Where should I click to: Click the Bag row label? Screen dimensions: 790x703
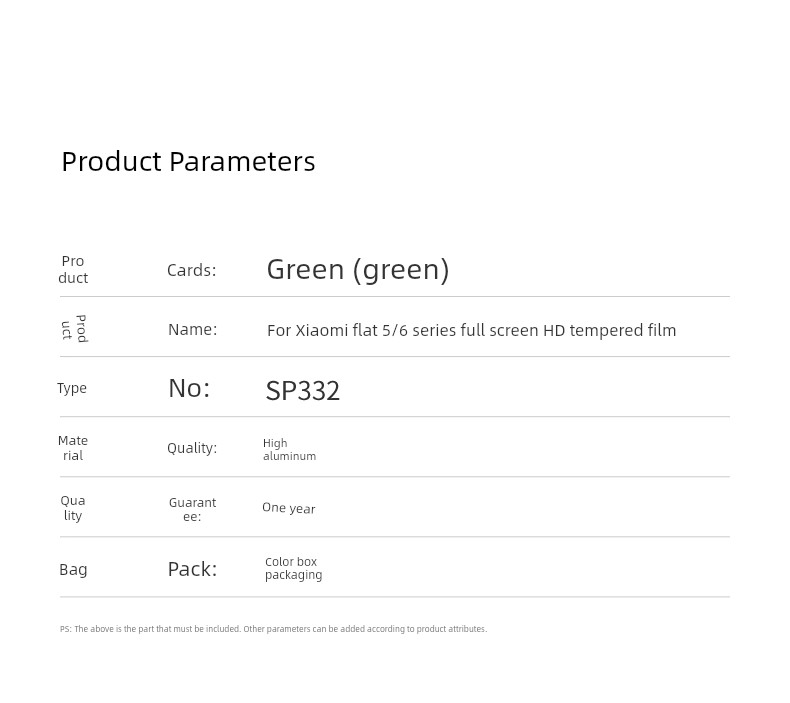pyautogui.click(x=73, y=569)
